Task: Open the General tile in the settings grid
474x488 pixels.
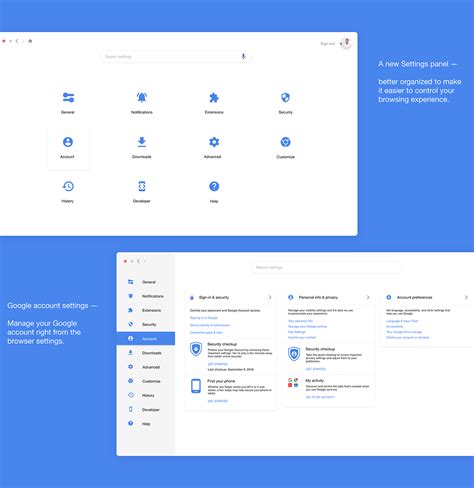Action: click(x=68, y=103)
